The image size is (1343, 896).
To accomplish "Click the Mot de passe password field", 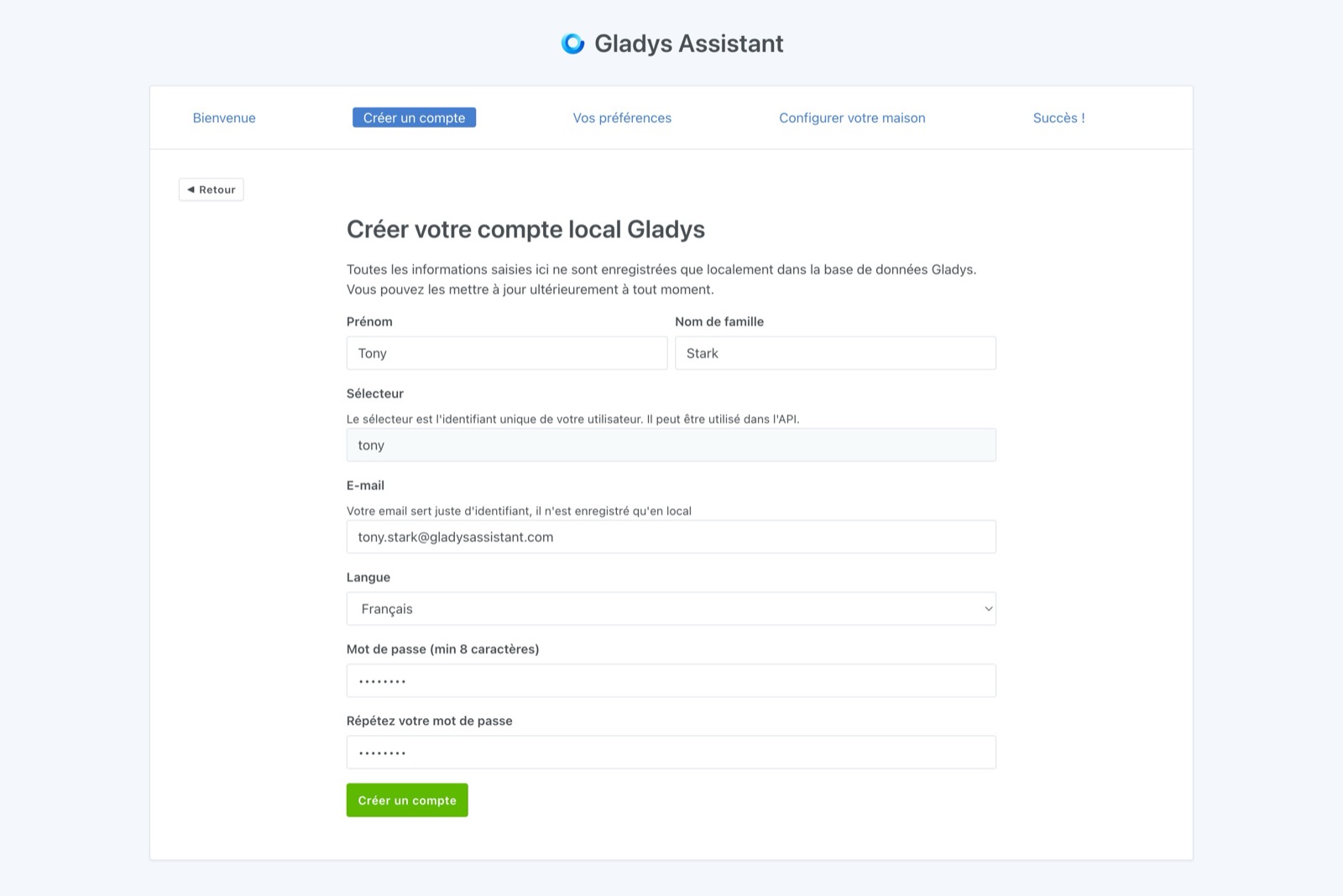I will click(671, 680).
